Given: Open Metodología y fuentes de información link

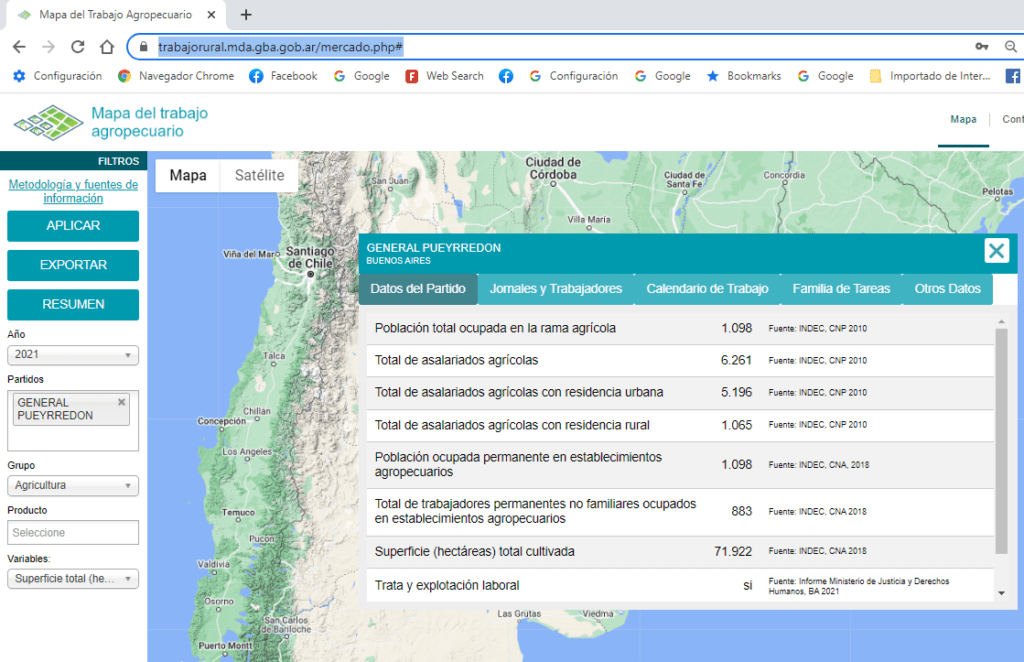Looking at the screenshot, I should 73,191.
